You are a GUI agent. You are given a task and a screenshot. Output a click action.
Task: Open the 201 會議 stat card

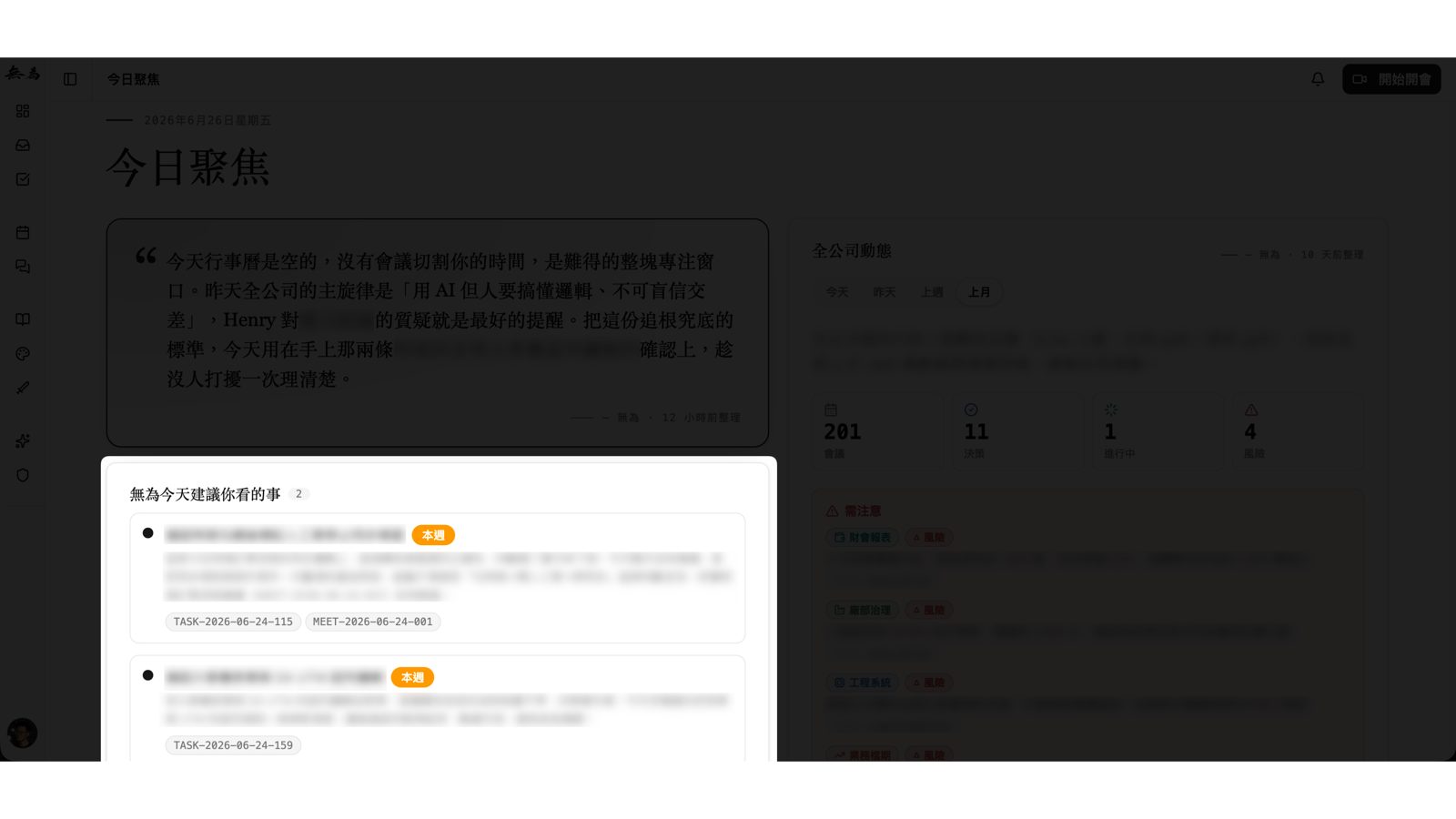tap(878, 431)
